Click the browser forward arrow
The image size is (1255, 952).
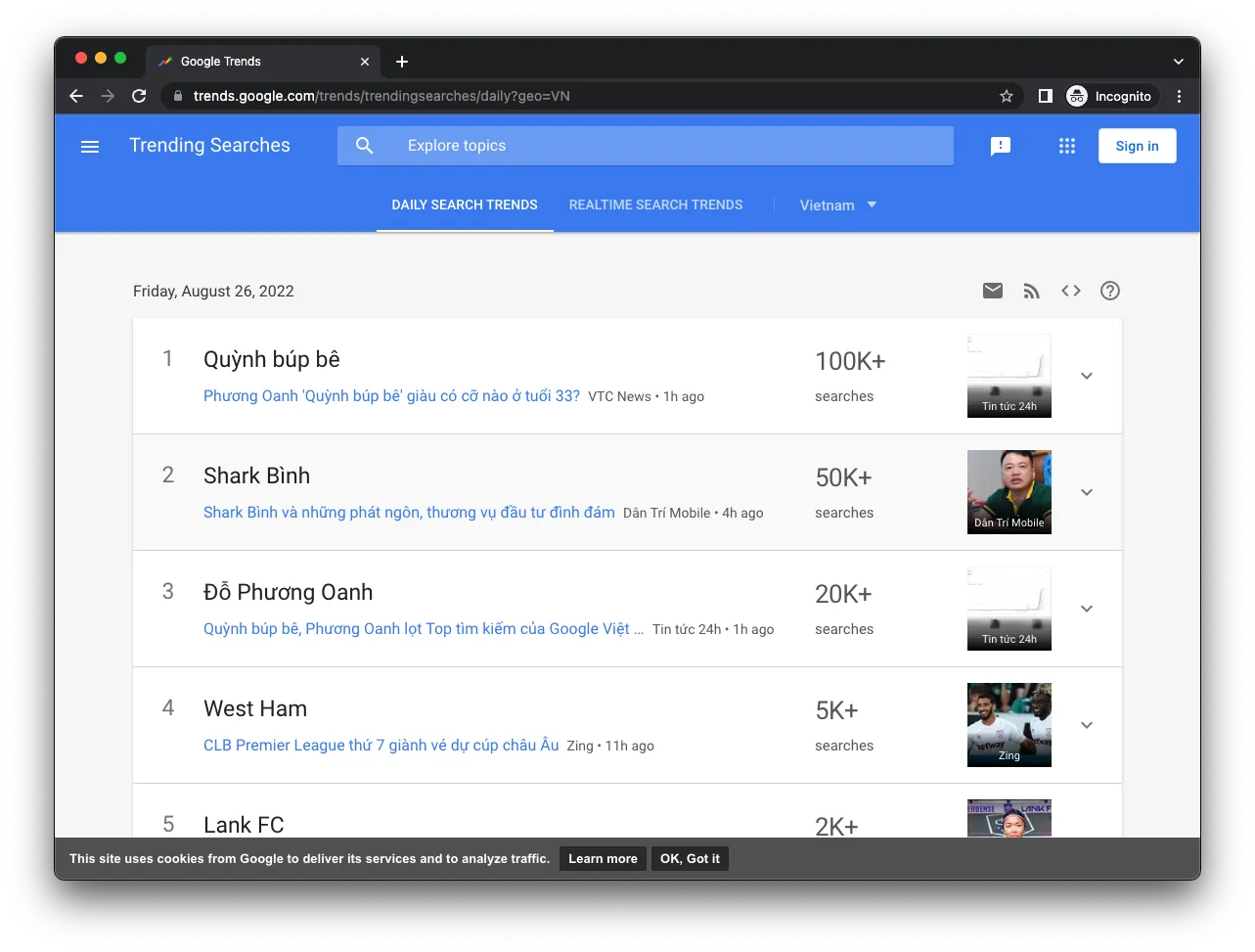(108, 96)
